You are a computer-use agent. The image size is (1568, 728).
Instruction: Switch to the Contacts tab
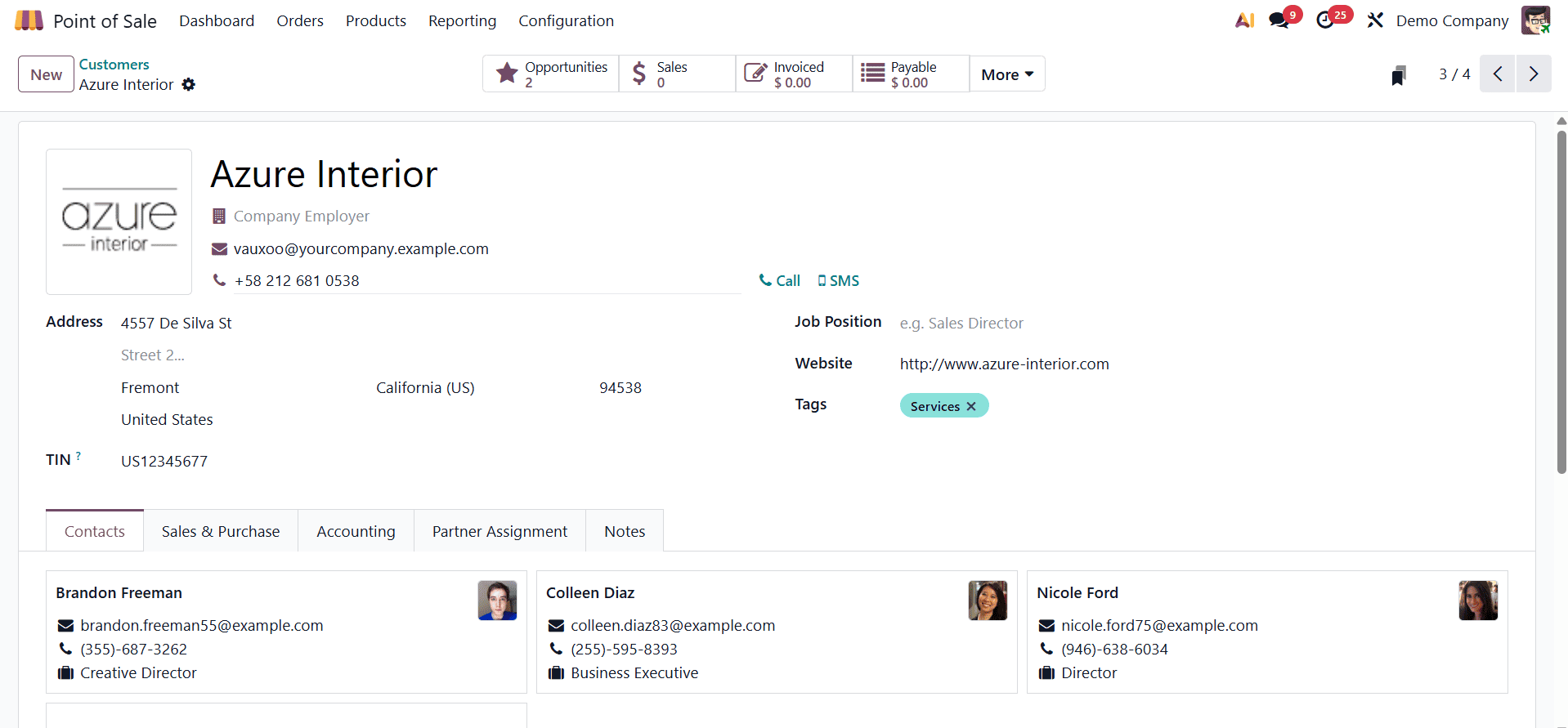point(95,531)
